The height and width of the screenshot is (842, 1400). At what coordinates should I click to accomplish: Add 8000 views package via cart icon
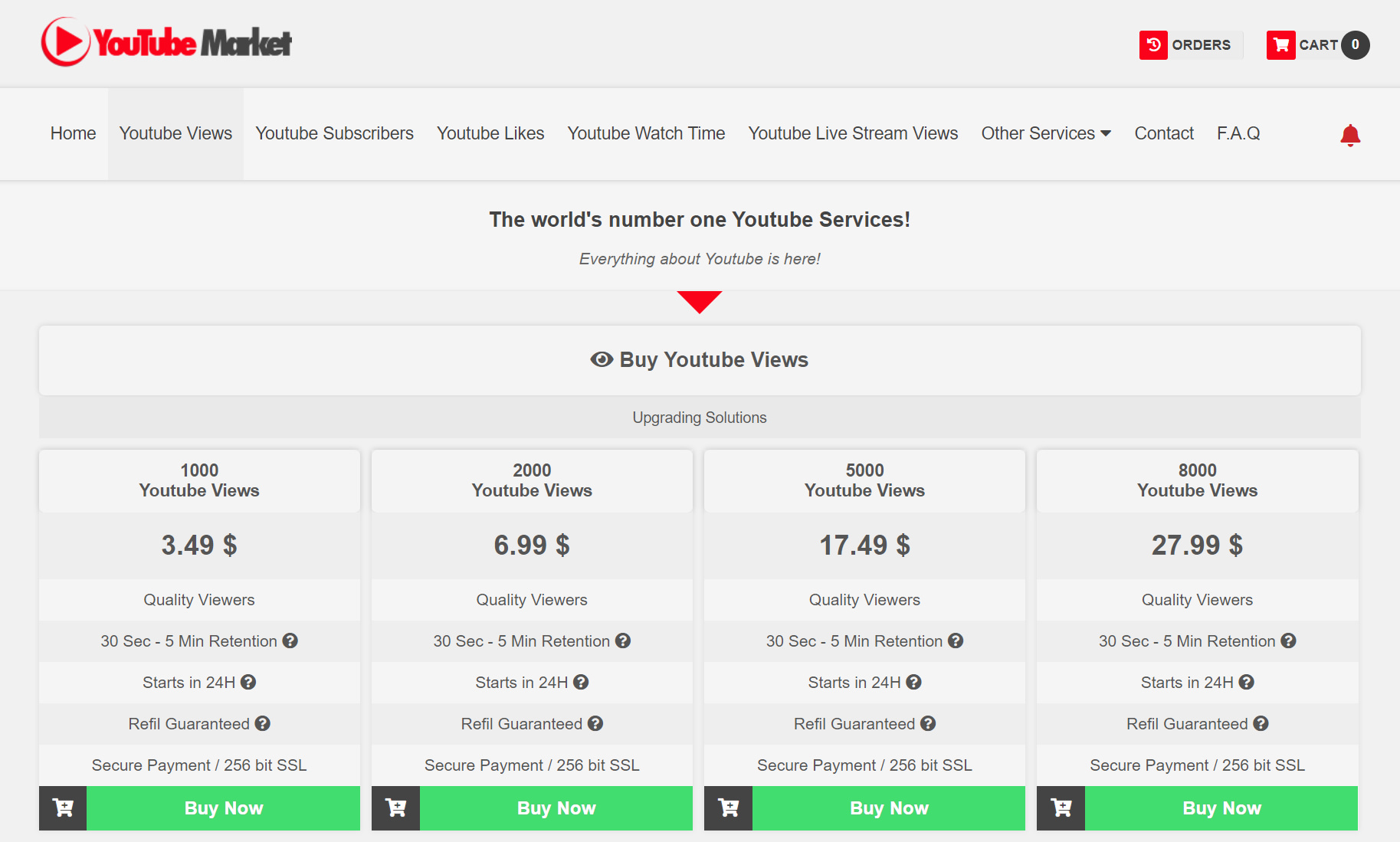point(1061,808)
